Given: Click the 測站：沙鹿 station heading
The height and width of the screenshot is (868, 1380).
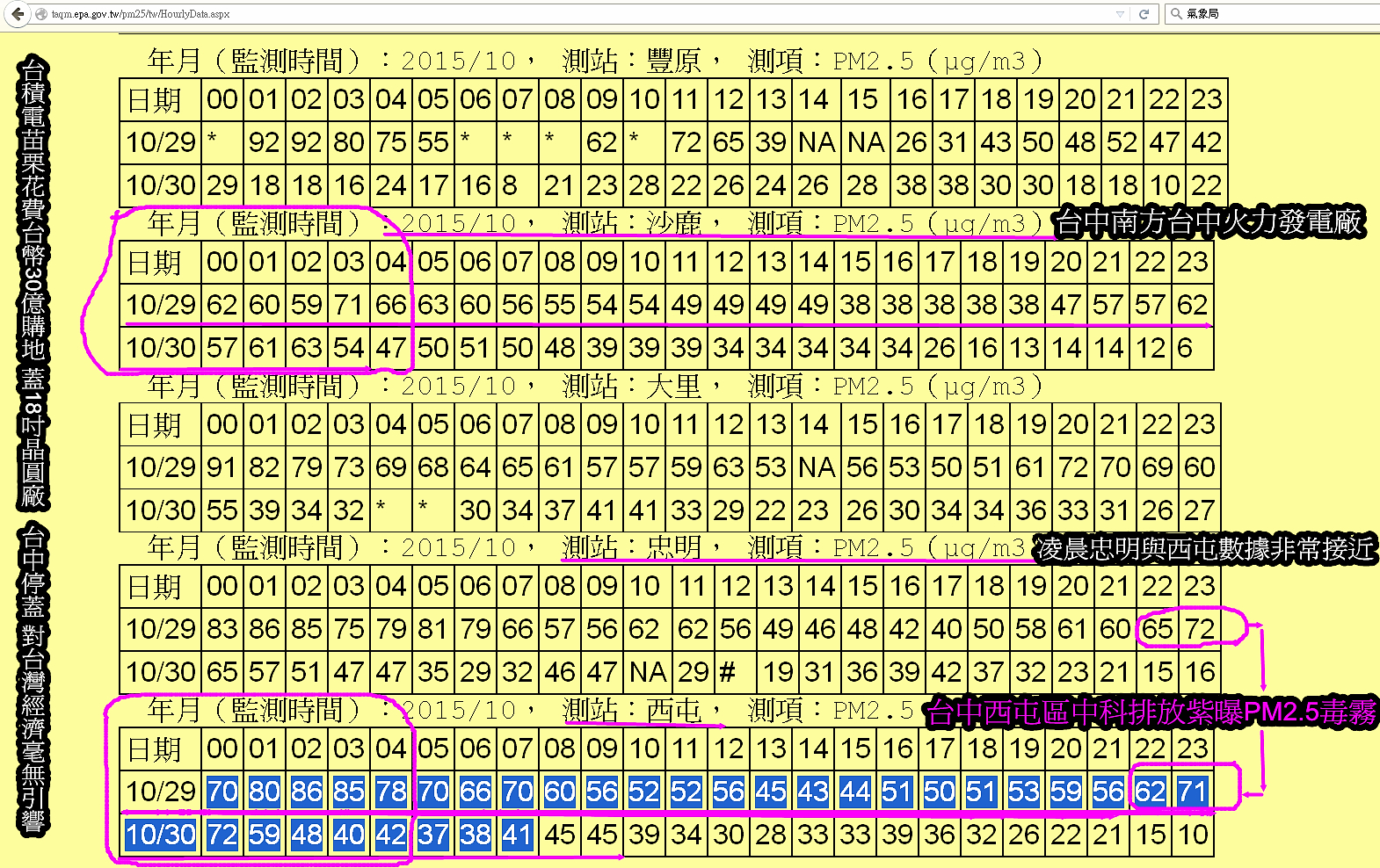Looking at the screenshot, I should click(x=632, y=223).
